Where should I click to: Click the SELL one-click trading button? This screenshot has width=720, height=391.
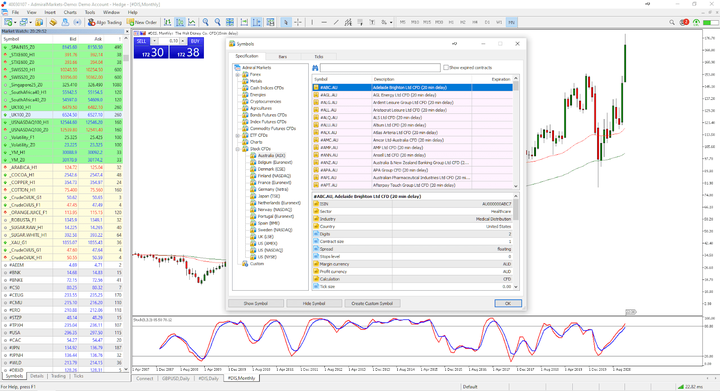151,48
